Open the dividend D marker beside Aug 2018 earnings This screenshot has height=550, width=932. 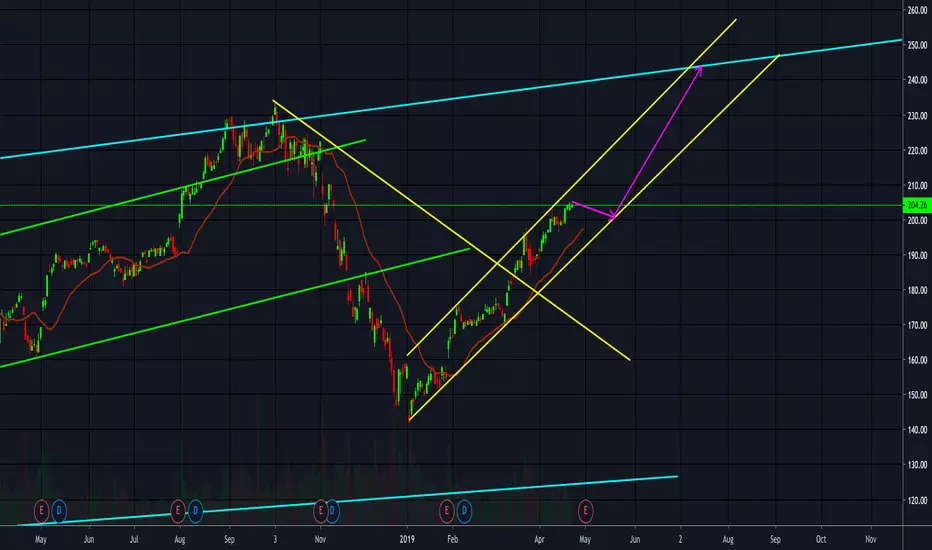196,511
